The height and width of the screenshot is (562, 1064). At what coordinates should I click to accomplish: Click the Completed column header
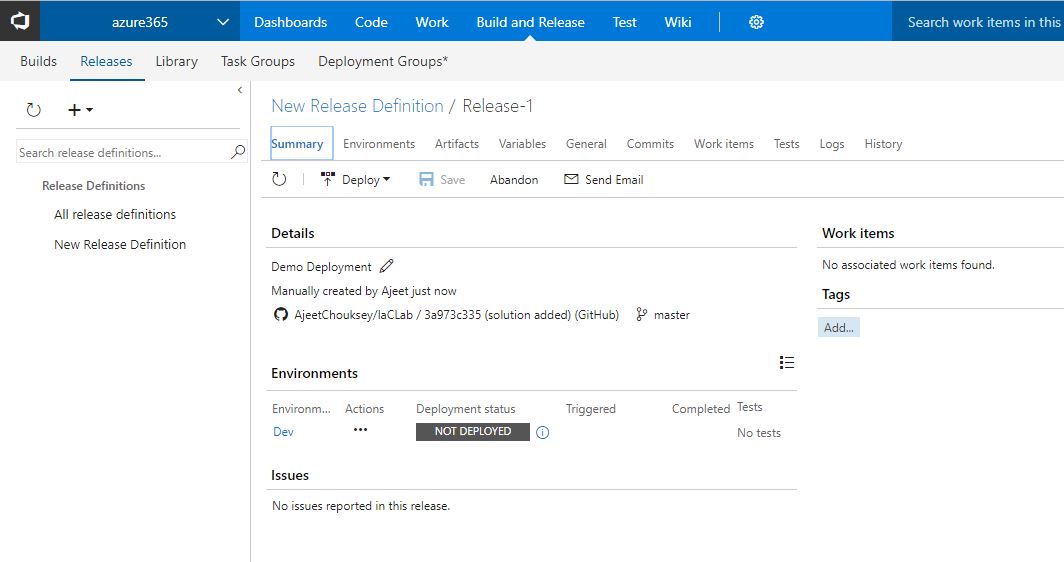click(x=701, y=409)
